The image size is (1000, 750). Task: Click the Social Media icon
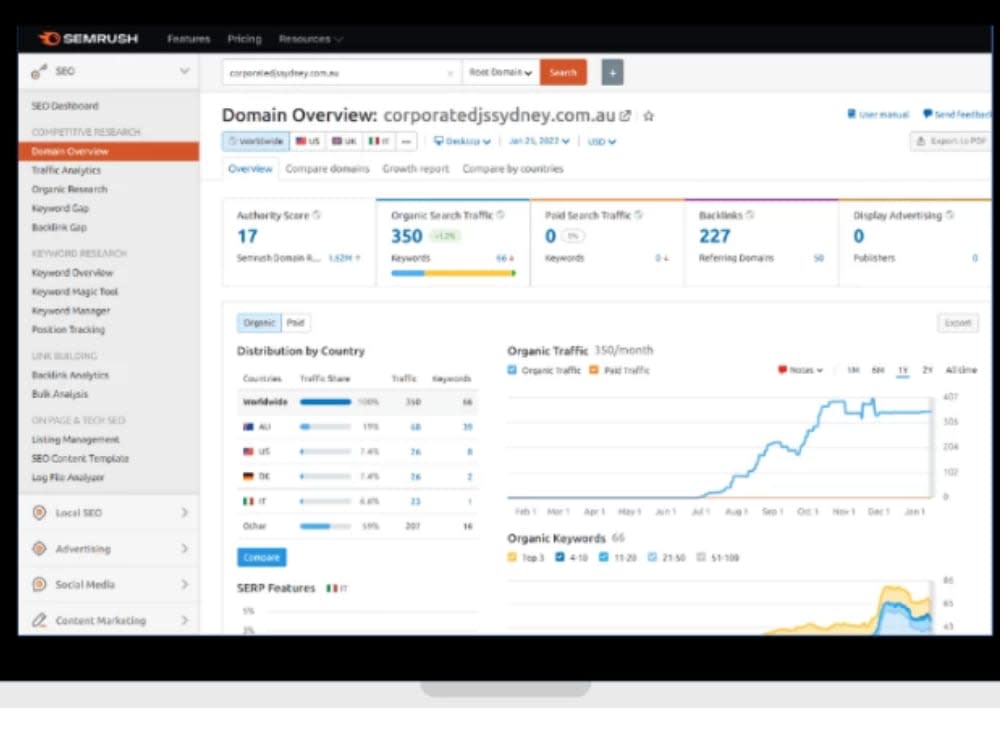point(39,584)
